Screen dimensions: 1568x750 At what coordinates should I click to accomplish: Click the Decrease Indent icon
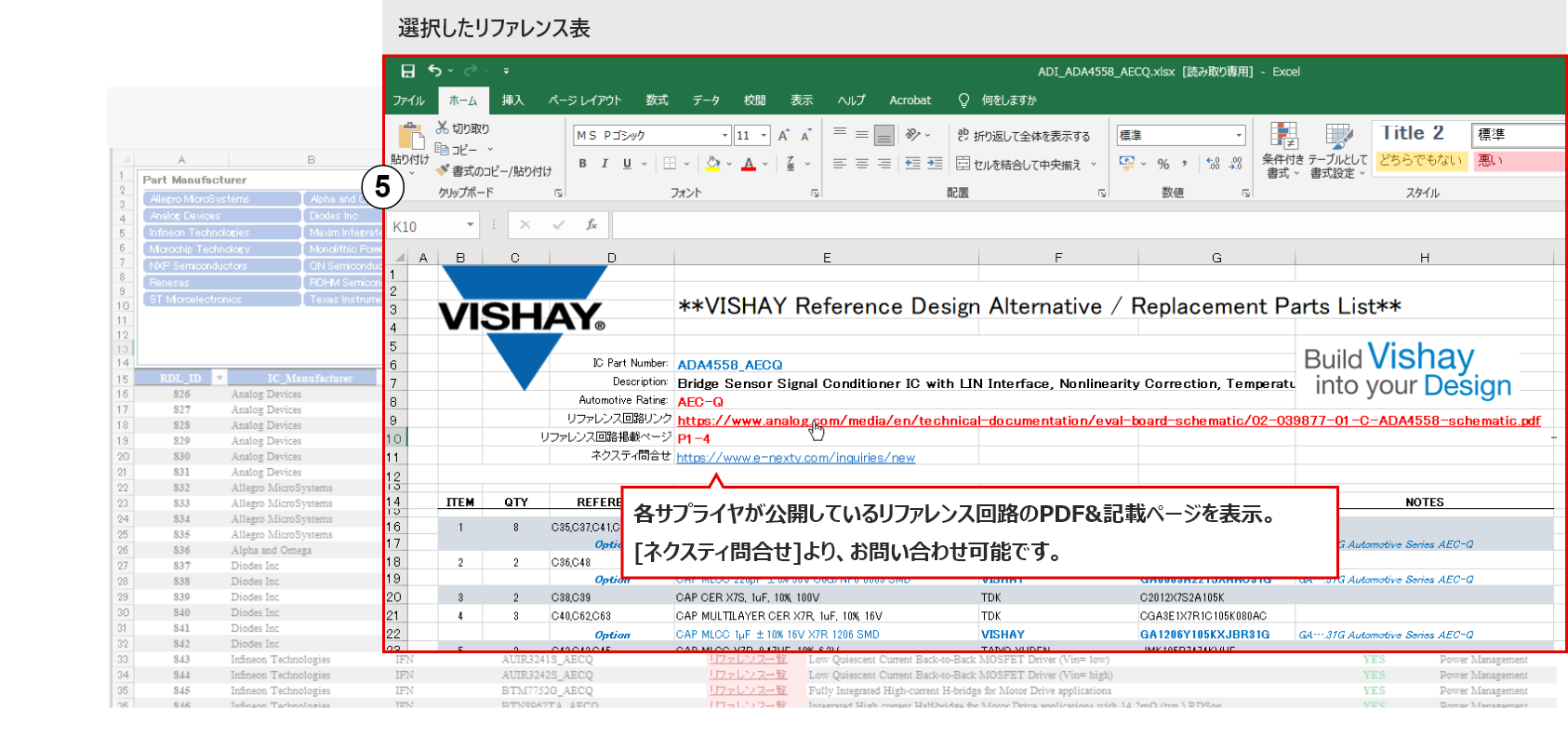(912, 164)
